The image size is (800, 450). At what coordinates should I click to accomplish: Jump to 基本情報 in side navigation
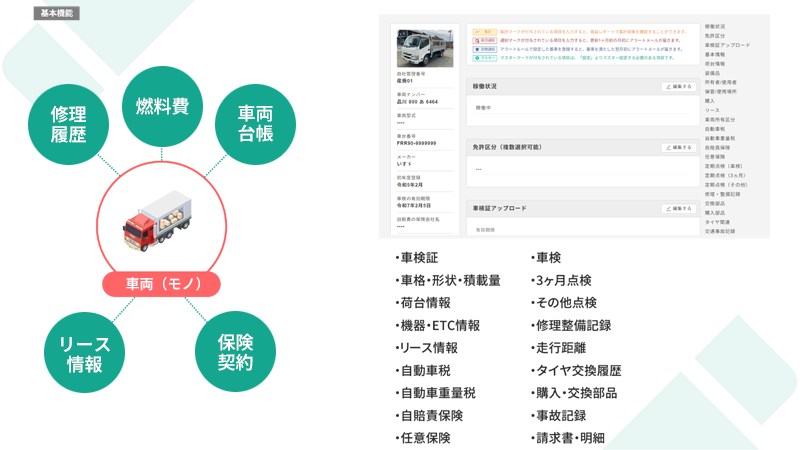pos(716,54)
